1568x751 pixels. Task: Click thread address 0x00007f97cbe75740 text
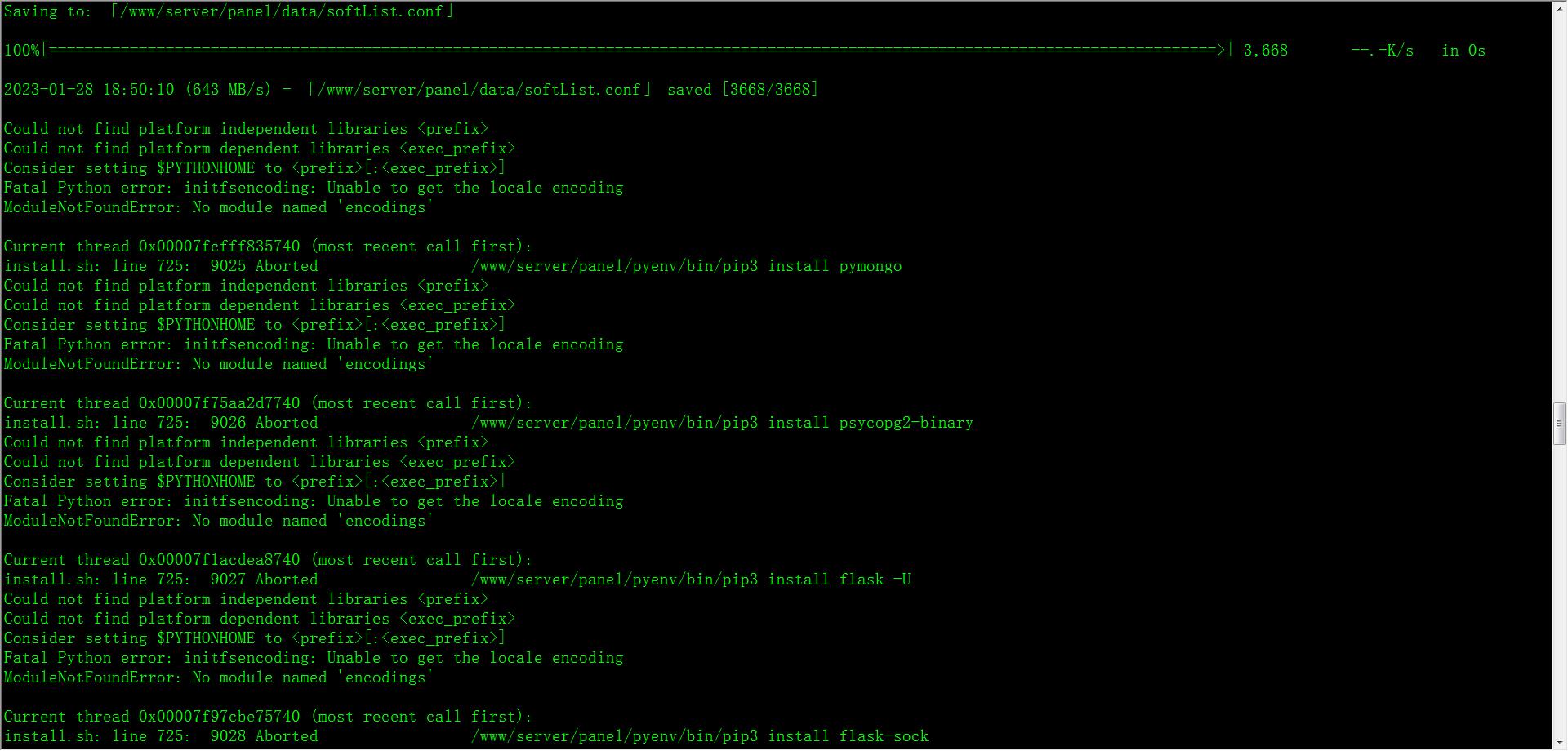219,717
